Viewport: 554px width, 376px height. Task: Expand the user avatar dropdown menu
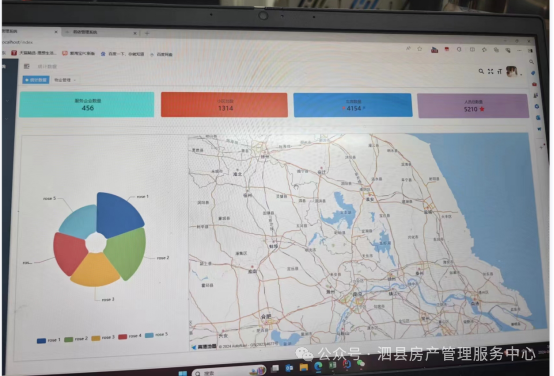pyautogui.click(x=513, y=72)
